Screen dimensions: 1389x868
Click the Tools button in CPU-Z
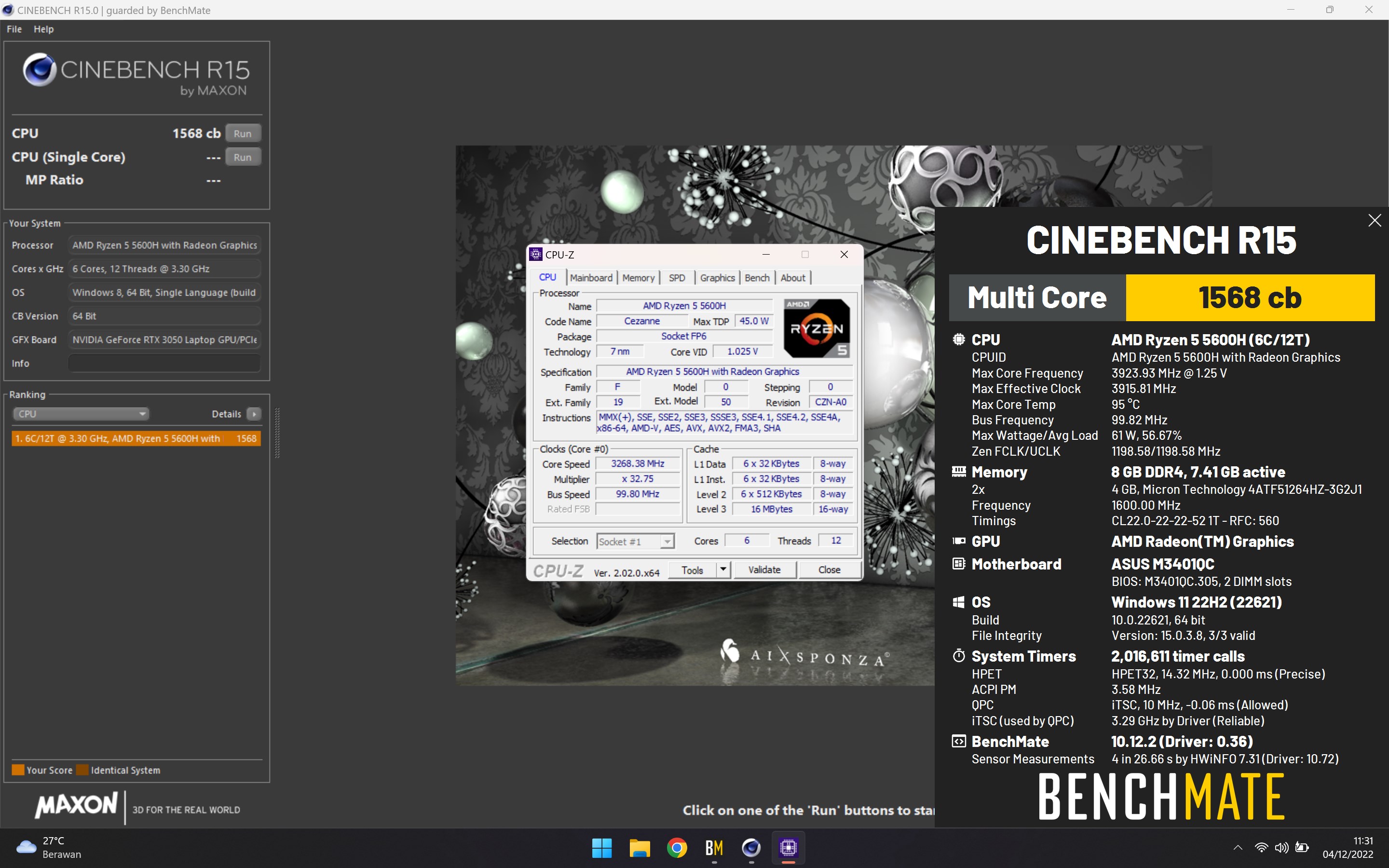point(692,570)
